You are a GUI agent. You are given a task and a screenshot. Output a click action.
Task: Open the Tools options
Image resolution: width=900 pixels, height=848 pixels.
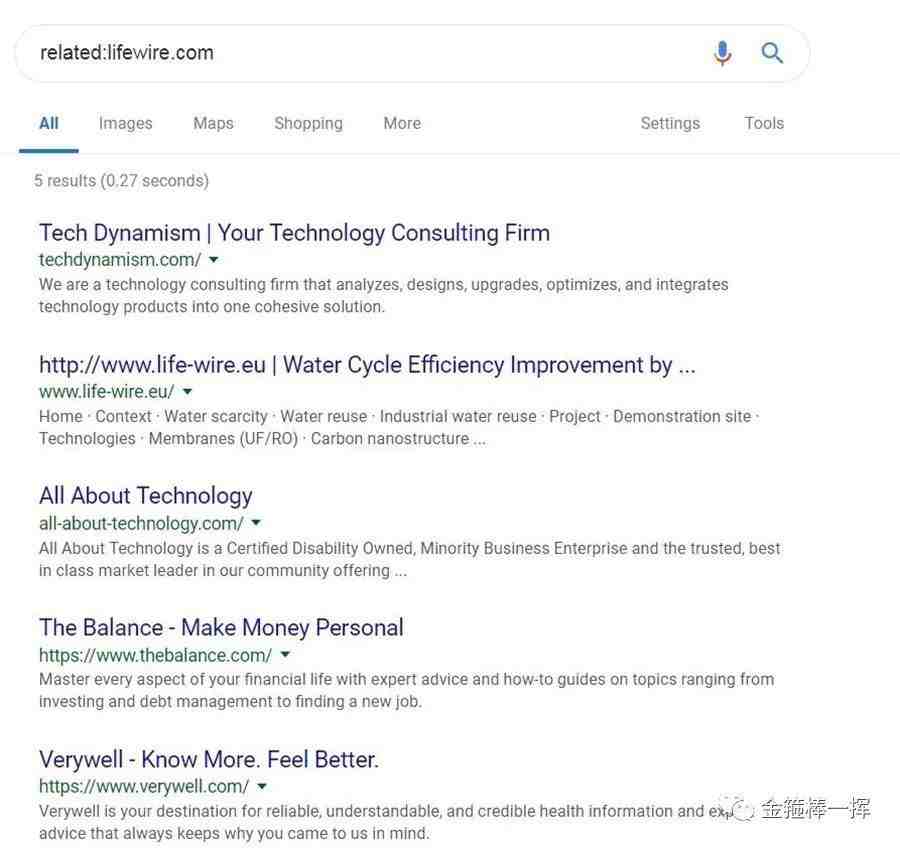764,123
